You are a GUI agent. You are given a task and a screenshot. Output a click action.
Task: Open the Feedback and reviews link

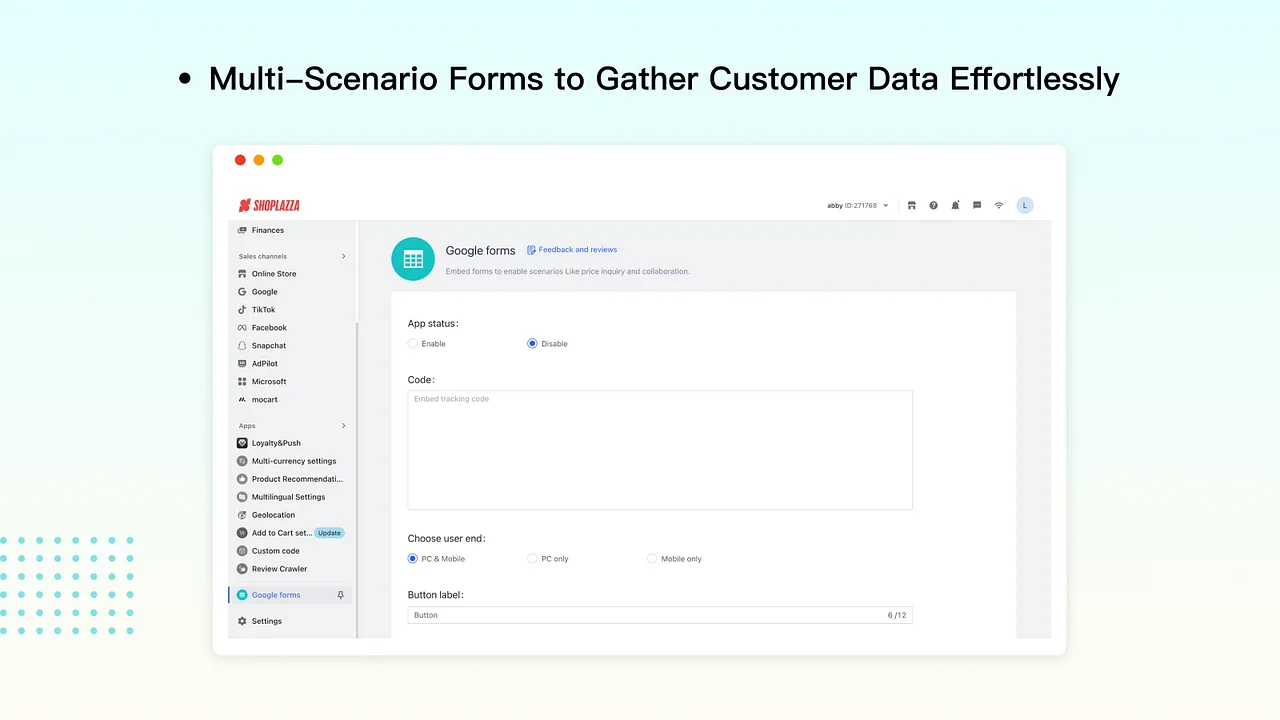[x=577, y=250]
